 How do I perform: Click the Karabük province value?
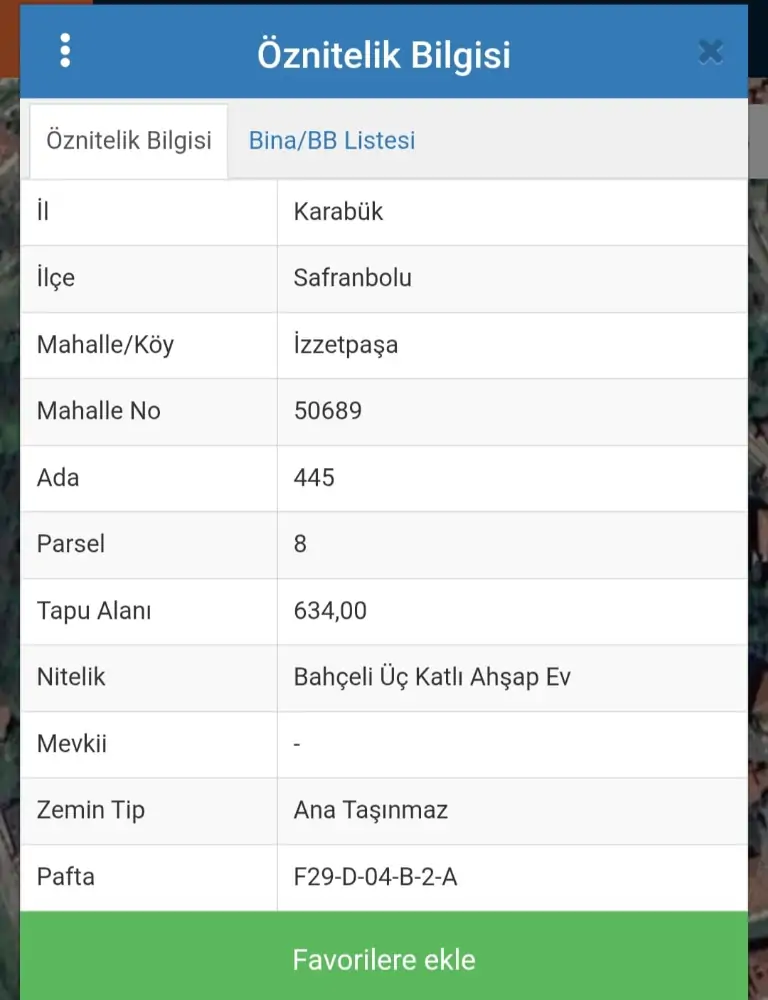[x=338, y=212]
